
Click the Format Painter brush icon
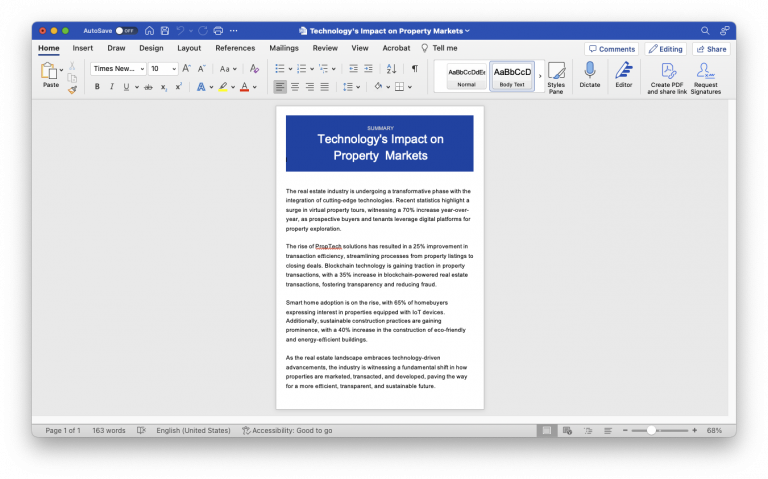tap(72, 90)
